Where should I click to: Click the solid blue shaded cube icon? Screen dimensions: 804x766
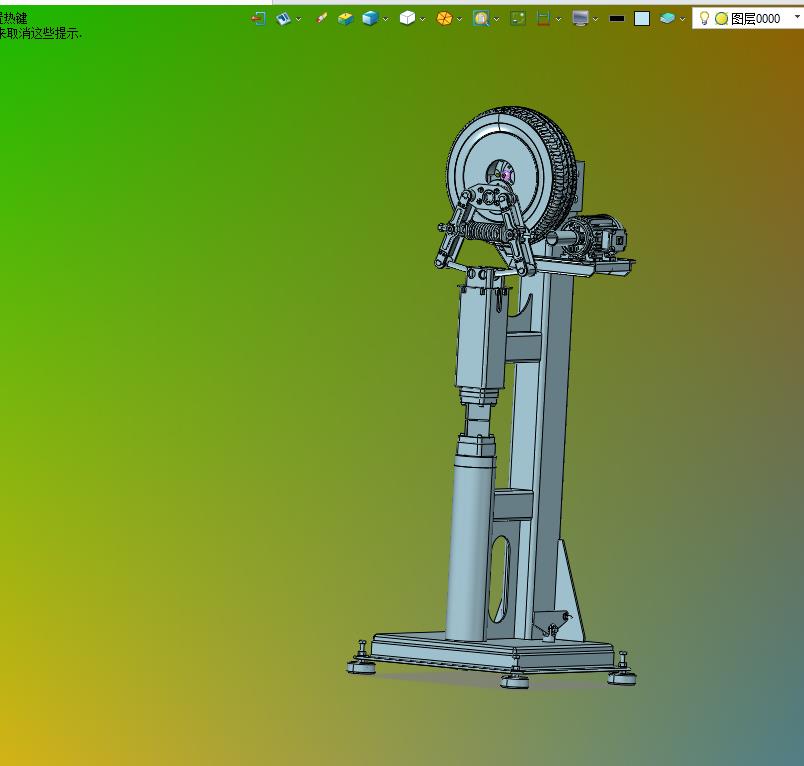click(370, 18)
